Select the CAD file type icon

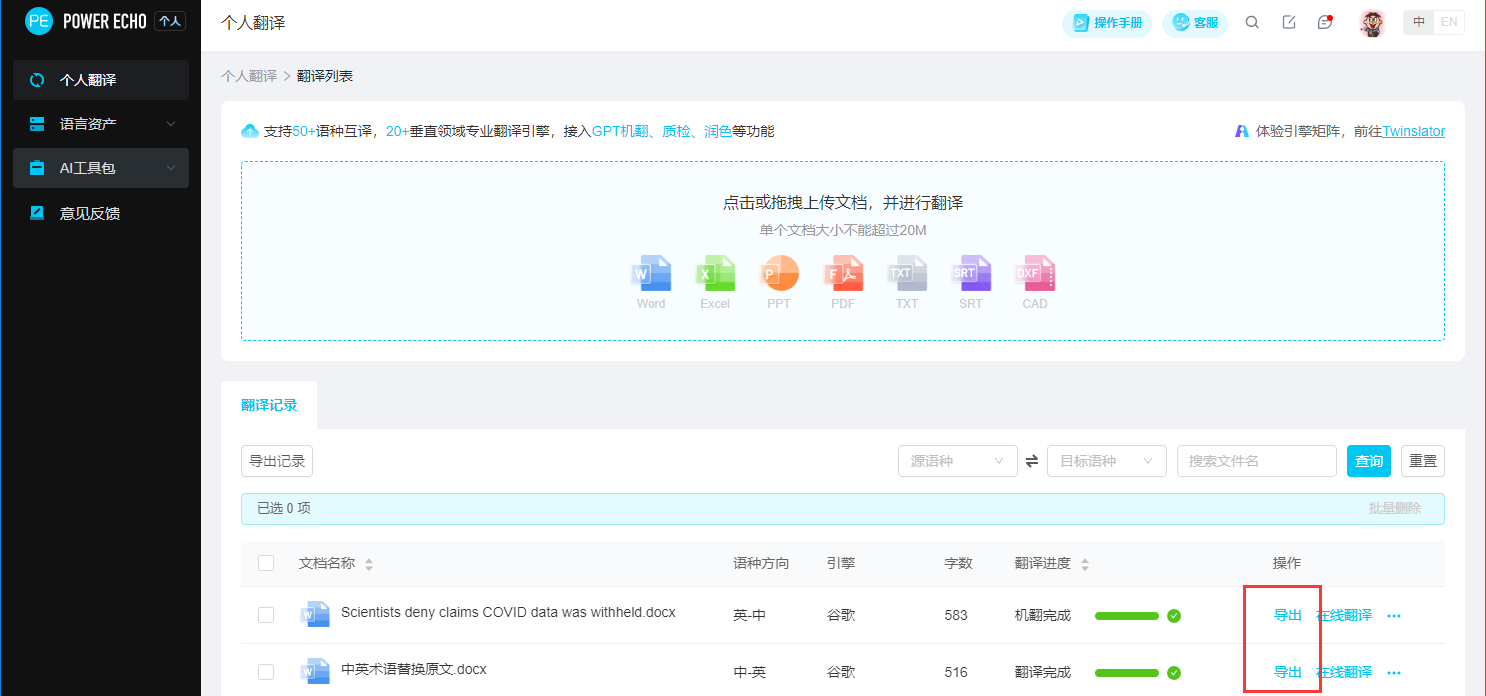(1035, 273)
